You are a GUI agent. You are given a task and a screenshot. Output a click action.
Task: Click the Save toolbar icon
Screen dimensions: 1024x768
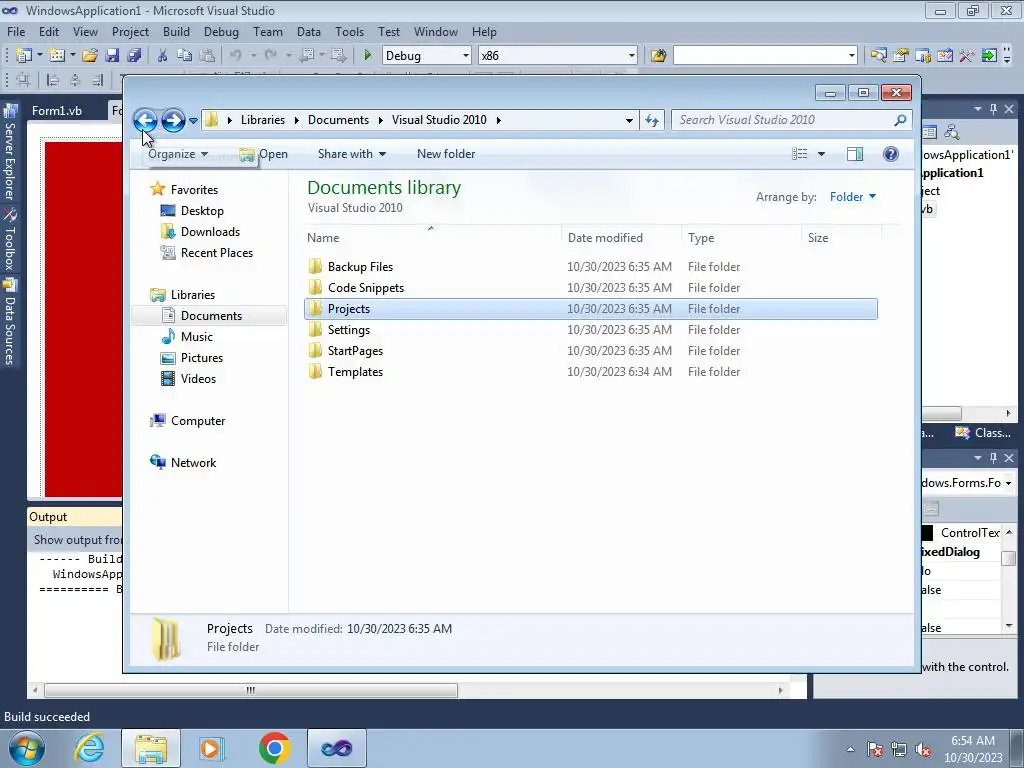tap(112, 56)
